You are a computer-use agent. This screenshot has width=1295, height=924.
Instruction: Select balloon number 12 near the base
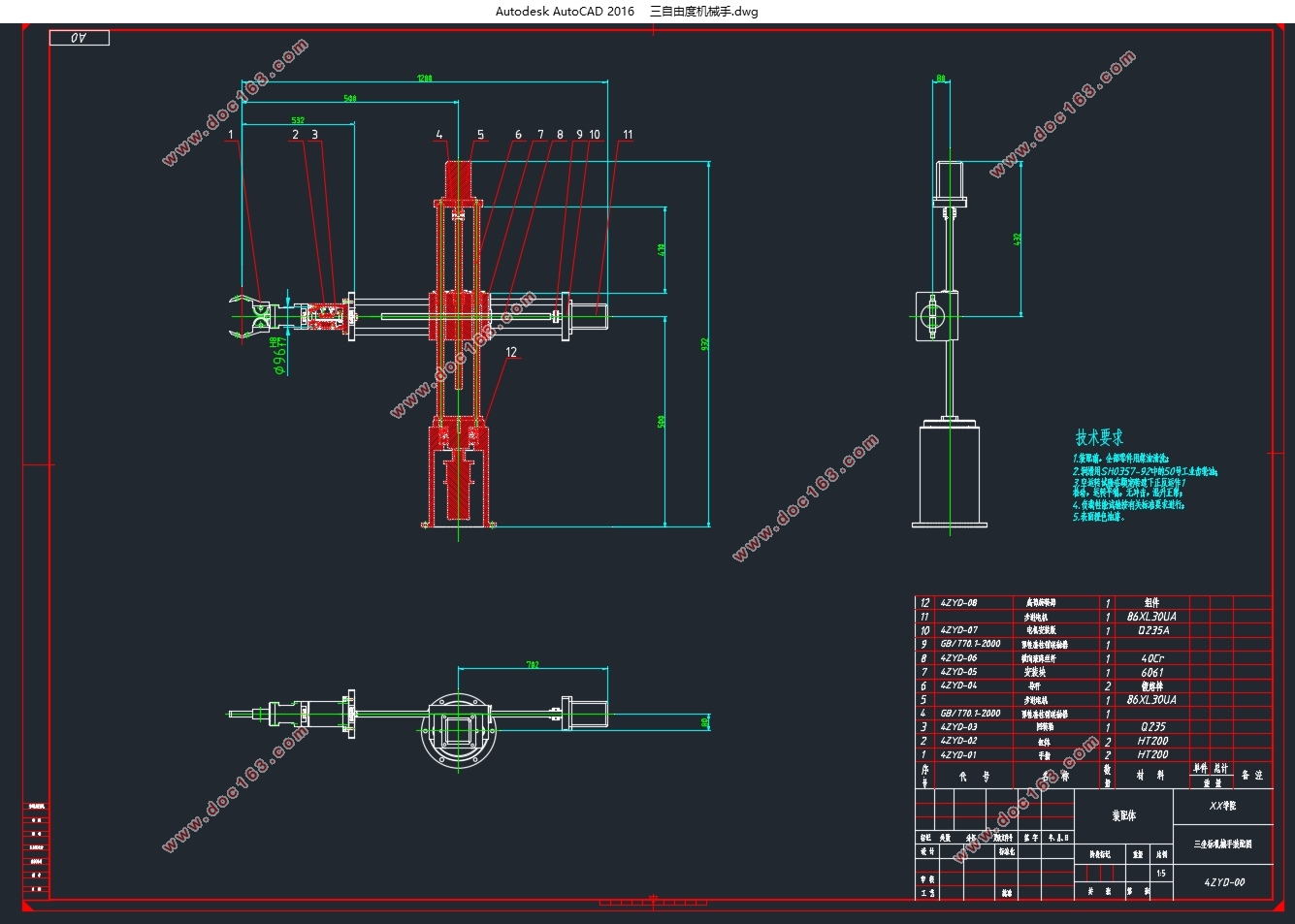pyautogui.click(x=511, y=352)
